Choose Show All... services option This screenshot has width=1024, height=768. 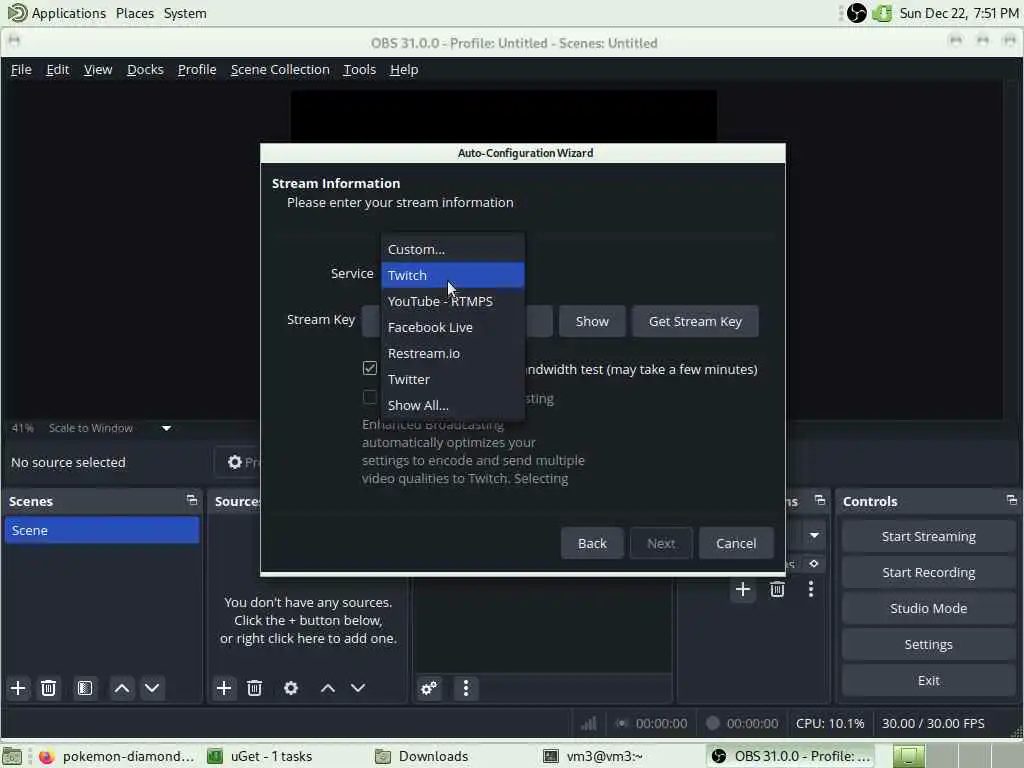(453, 406)
